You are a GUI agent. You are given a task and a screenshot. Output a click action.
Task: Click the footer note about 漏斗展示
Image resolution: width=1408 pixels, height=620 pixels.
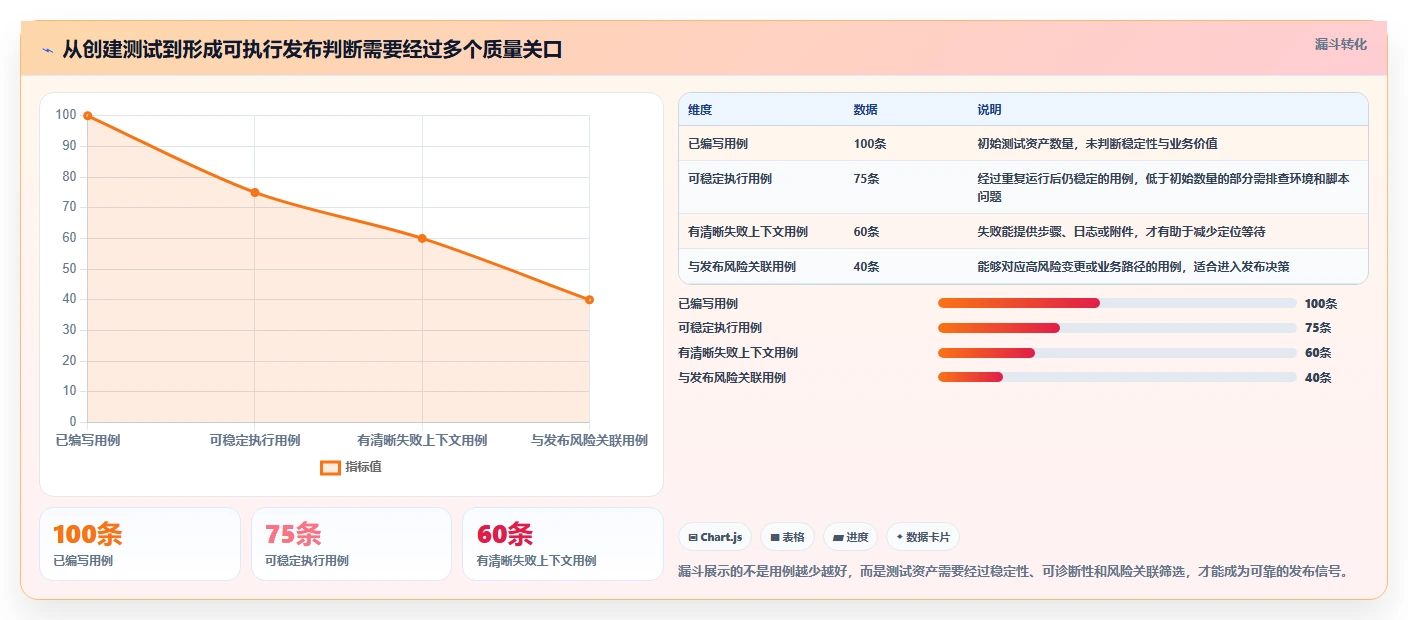click(x=1014, y=572)
